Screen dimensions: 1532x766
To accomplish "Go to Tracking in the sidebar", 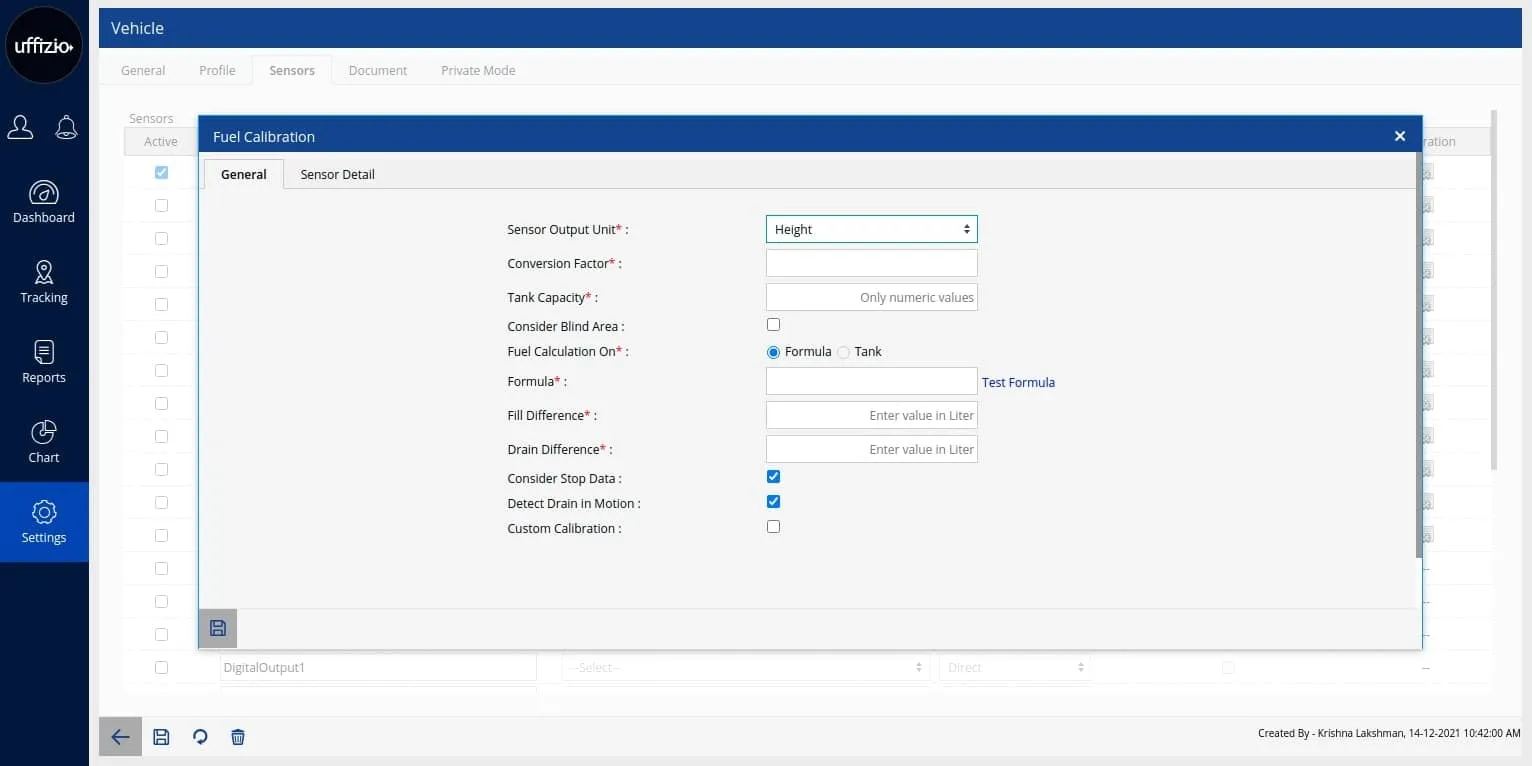I will pos(44,282).
